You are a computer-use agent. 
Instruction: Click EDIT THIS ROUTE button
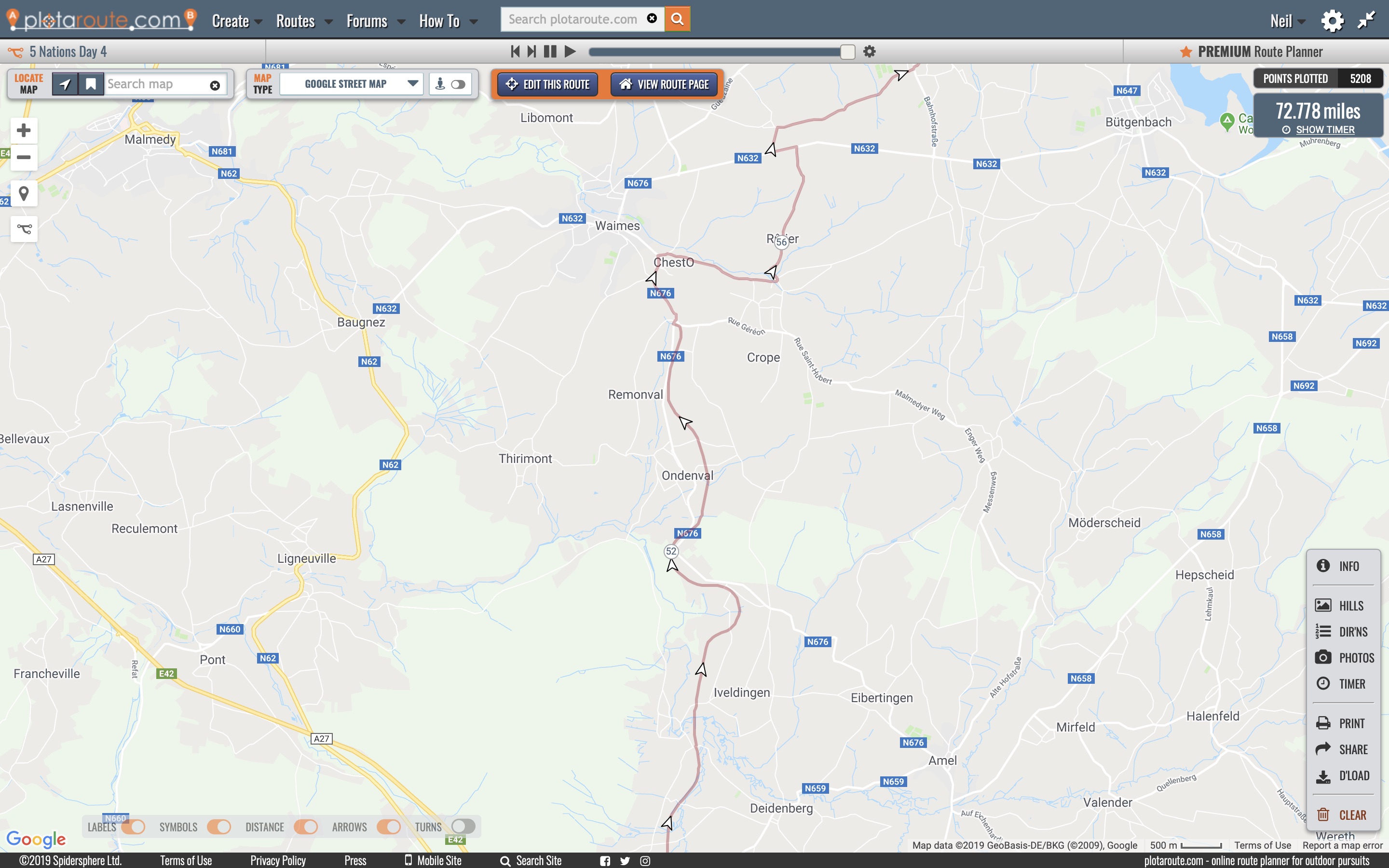click(x=547, y=84)
